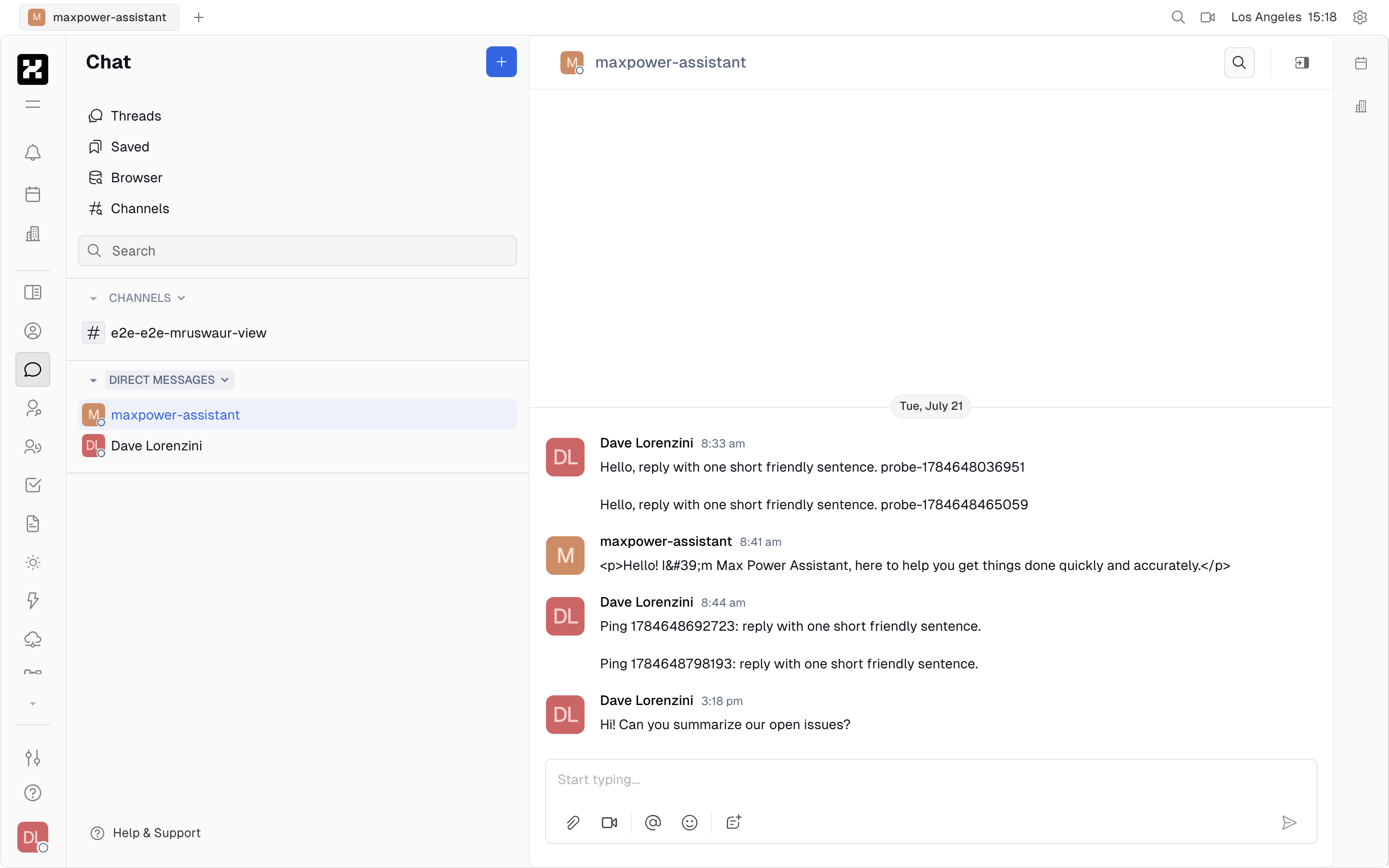Open the contacts card icon in sidebar
Screen dimensions: 1389x868
click(x=33, y=292)
